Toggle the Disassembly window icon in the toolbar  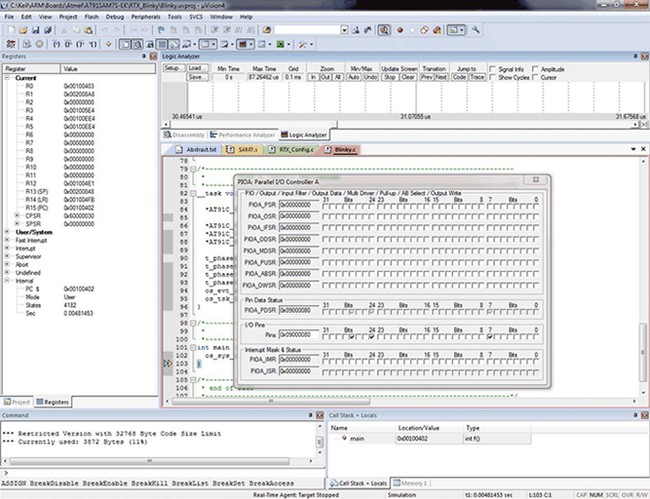pos(137,44)
